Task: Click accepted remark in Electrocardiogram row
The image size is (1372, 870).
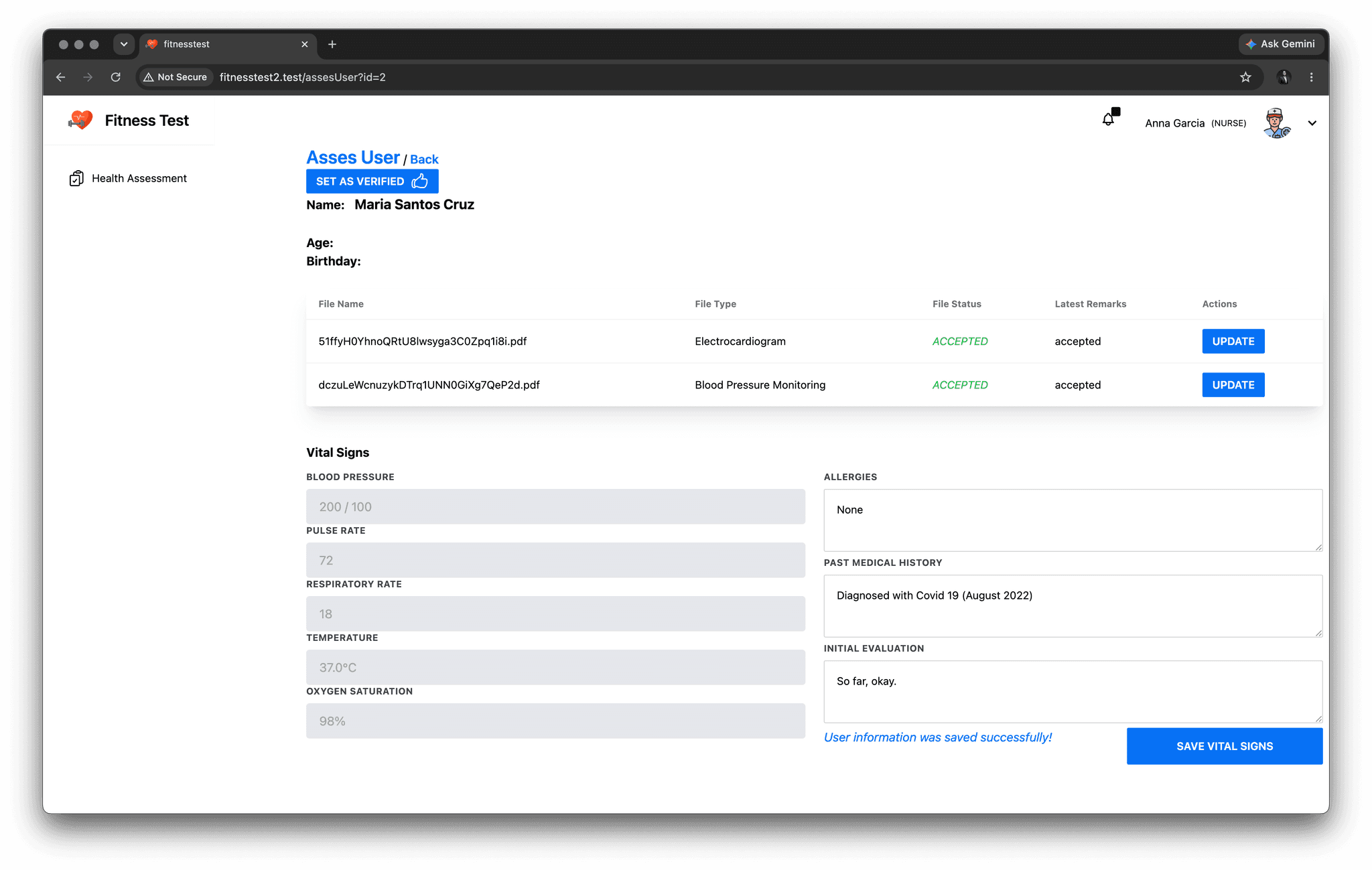Action: pyautogui.click(x=1077, y=341)
